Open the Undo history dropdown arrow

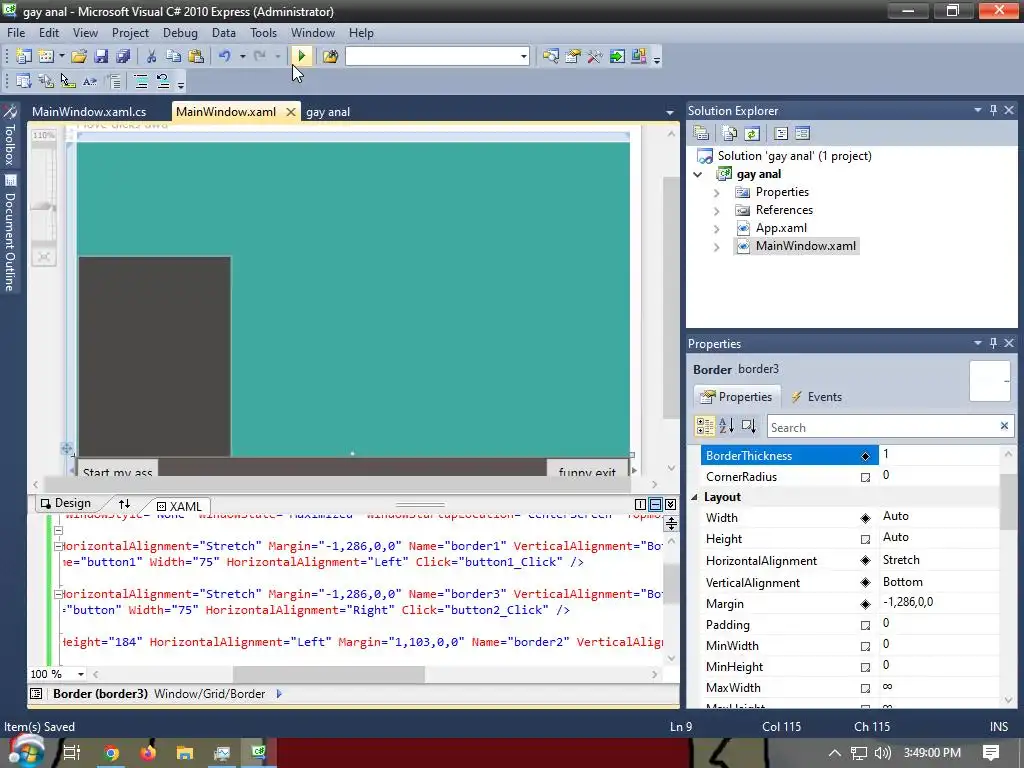[242, 56]
